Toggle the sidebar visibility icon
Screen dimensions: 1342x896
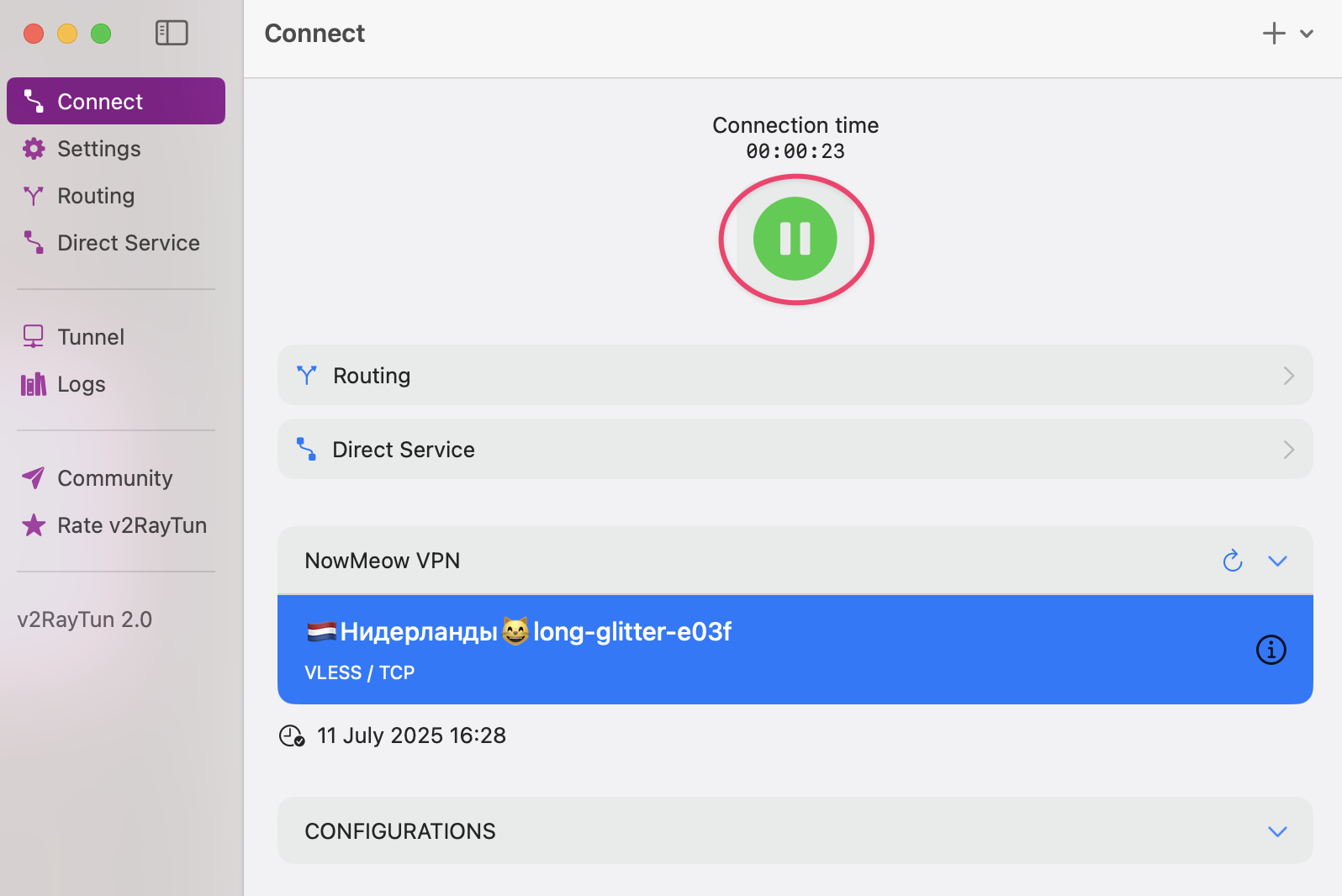[172, 33]
